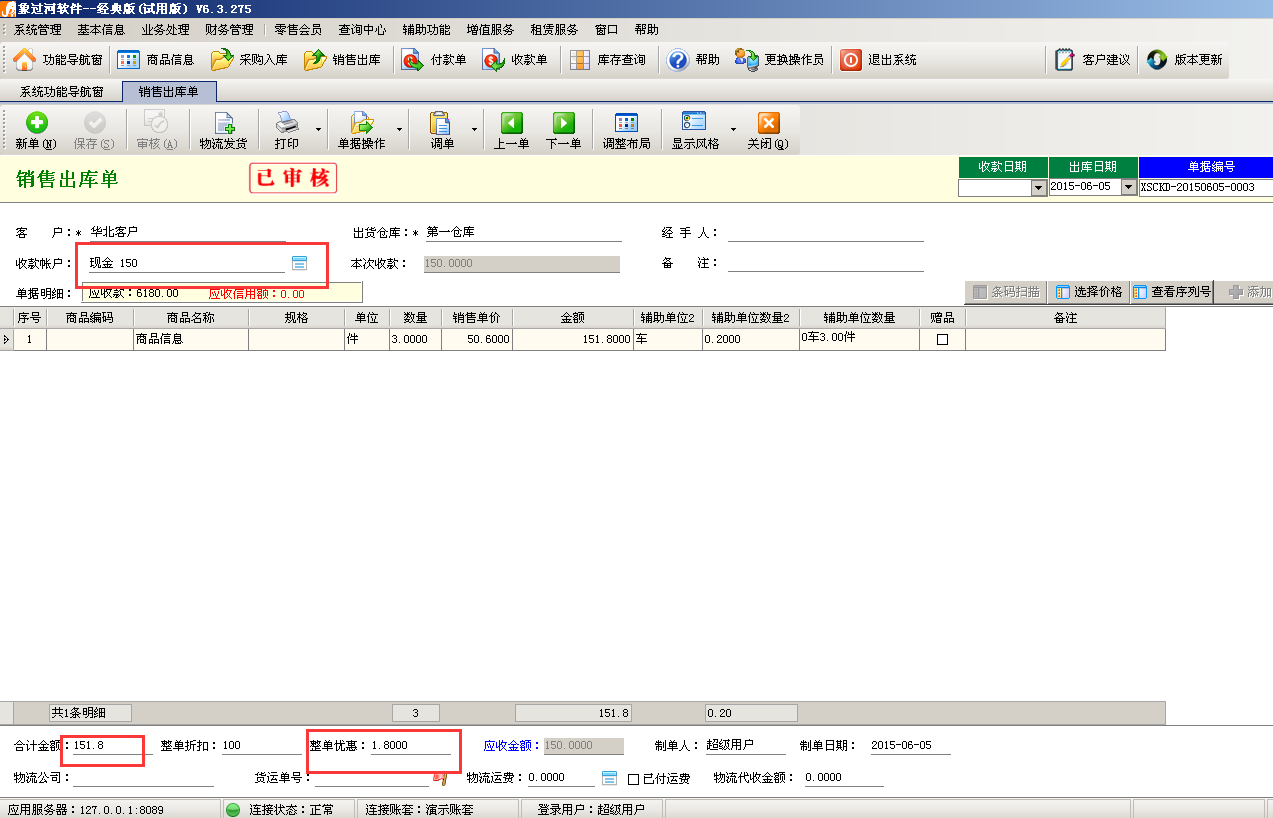
Task: Click the 金额 column header
Action: pyautogui.click(x=573, y=317)
